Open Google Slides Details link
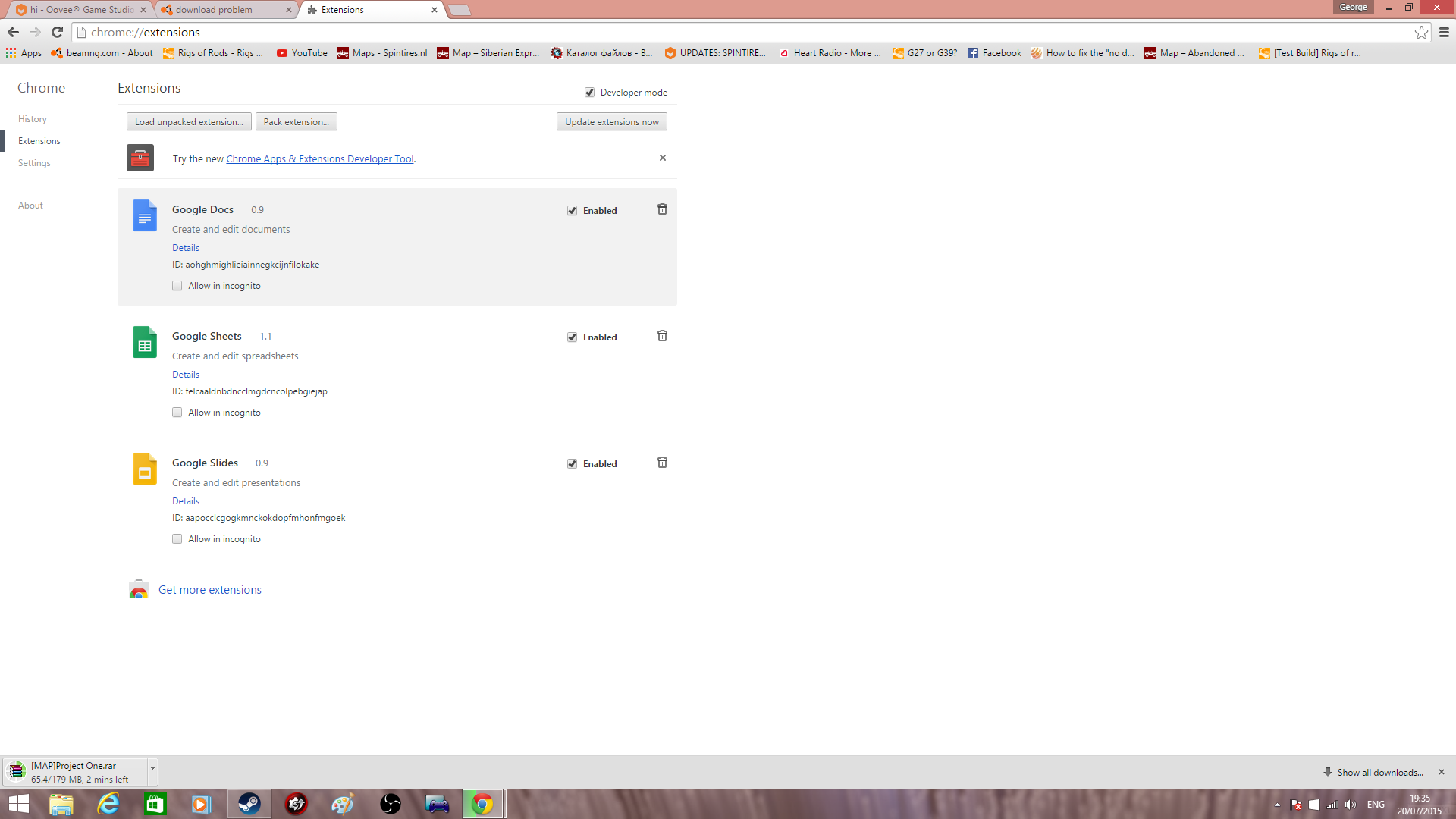 tap(186, 501)
